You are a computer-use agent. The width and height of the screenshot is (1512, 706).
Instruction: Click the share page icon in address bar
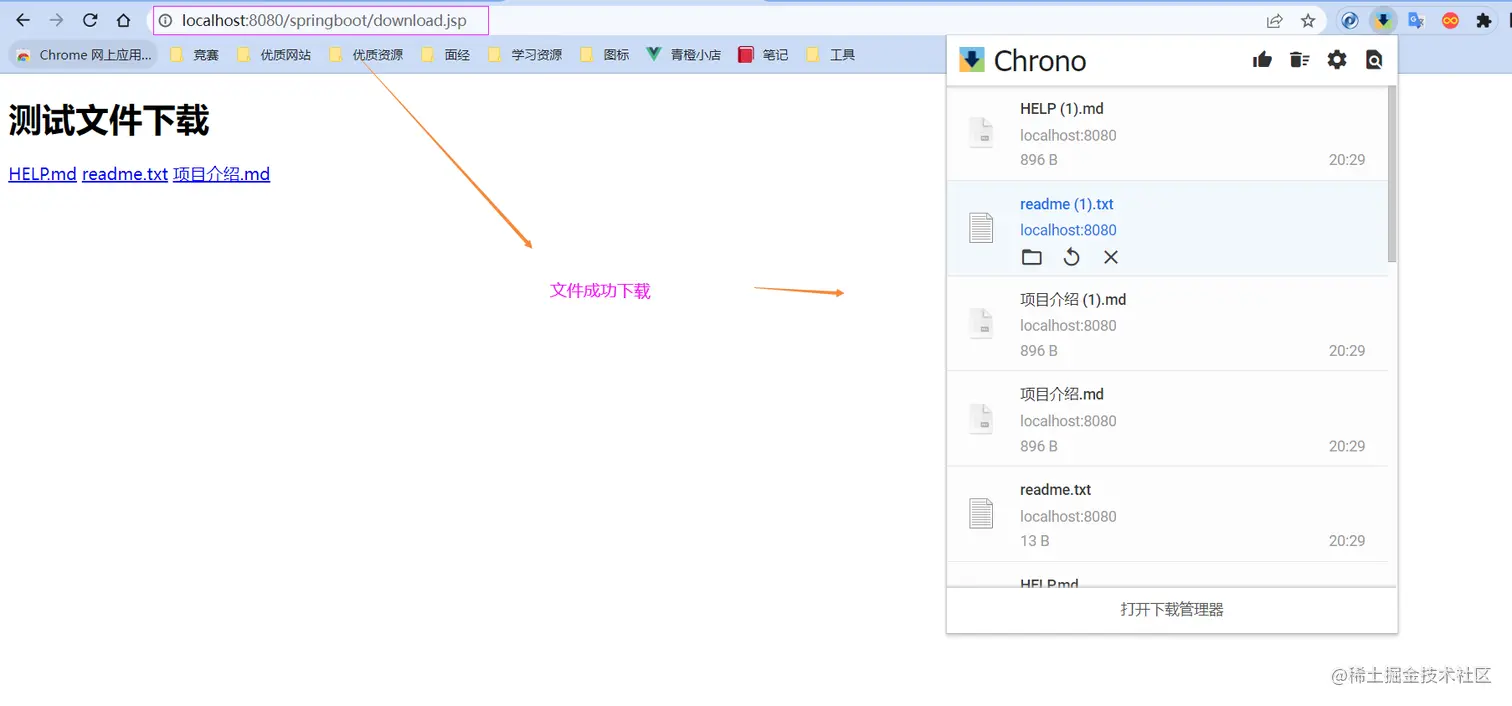pyautogui.click(x=1274, y=20)
